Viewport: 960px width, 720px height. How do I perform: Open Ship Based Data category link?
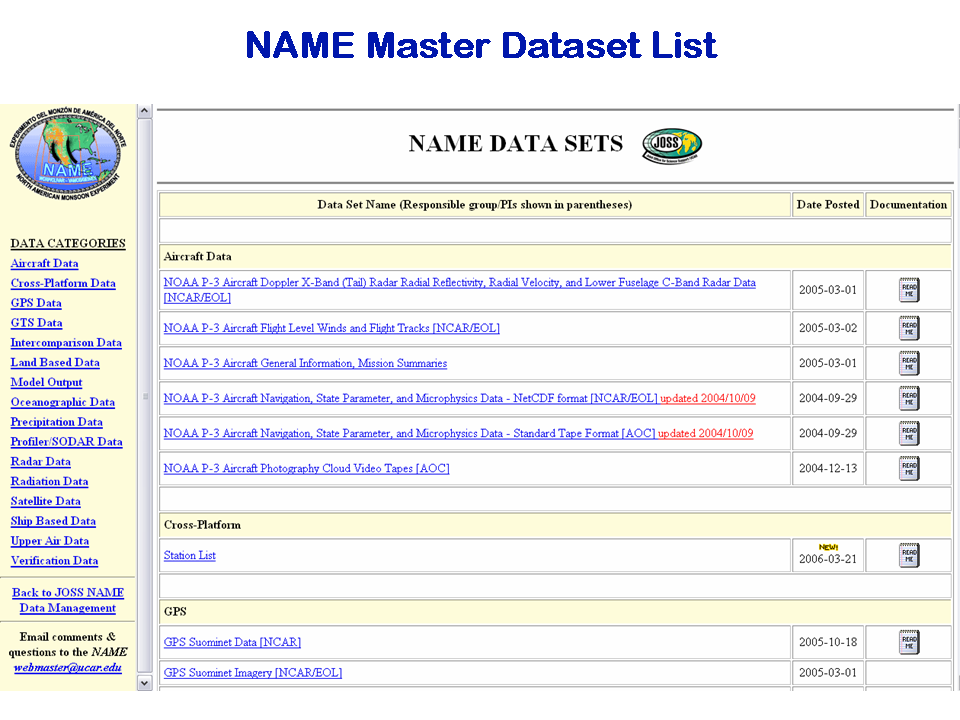click(53, 521)
